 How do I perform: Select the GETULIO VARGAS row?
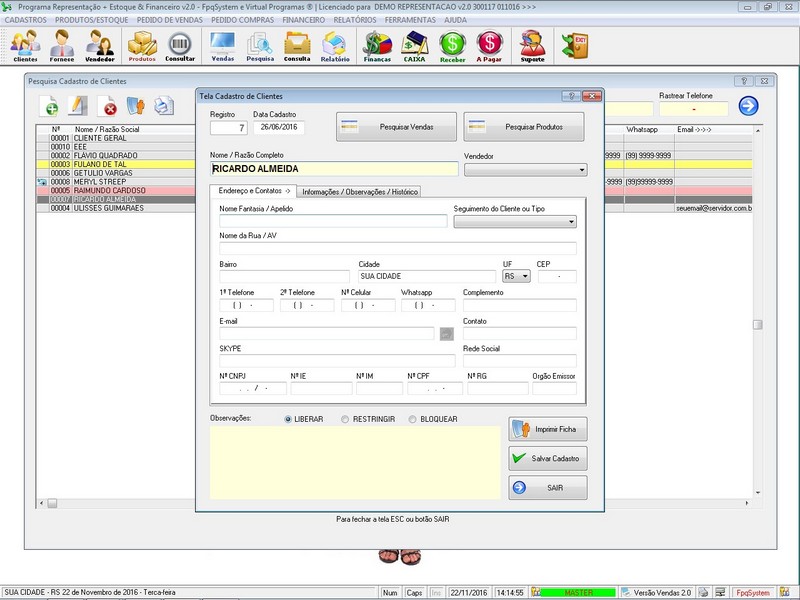[x=116, y=173]
